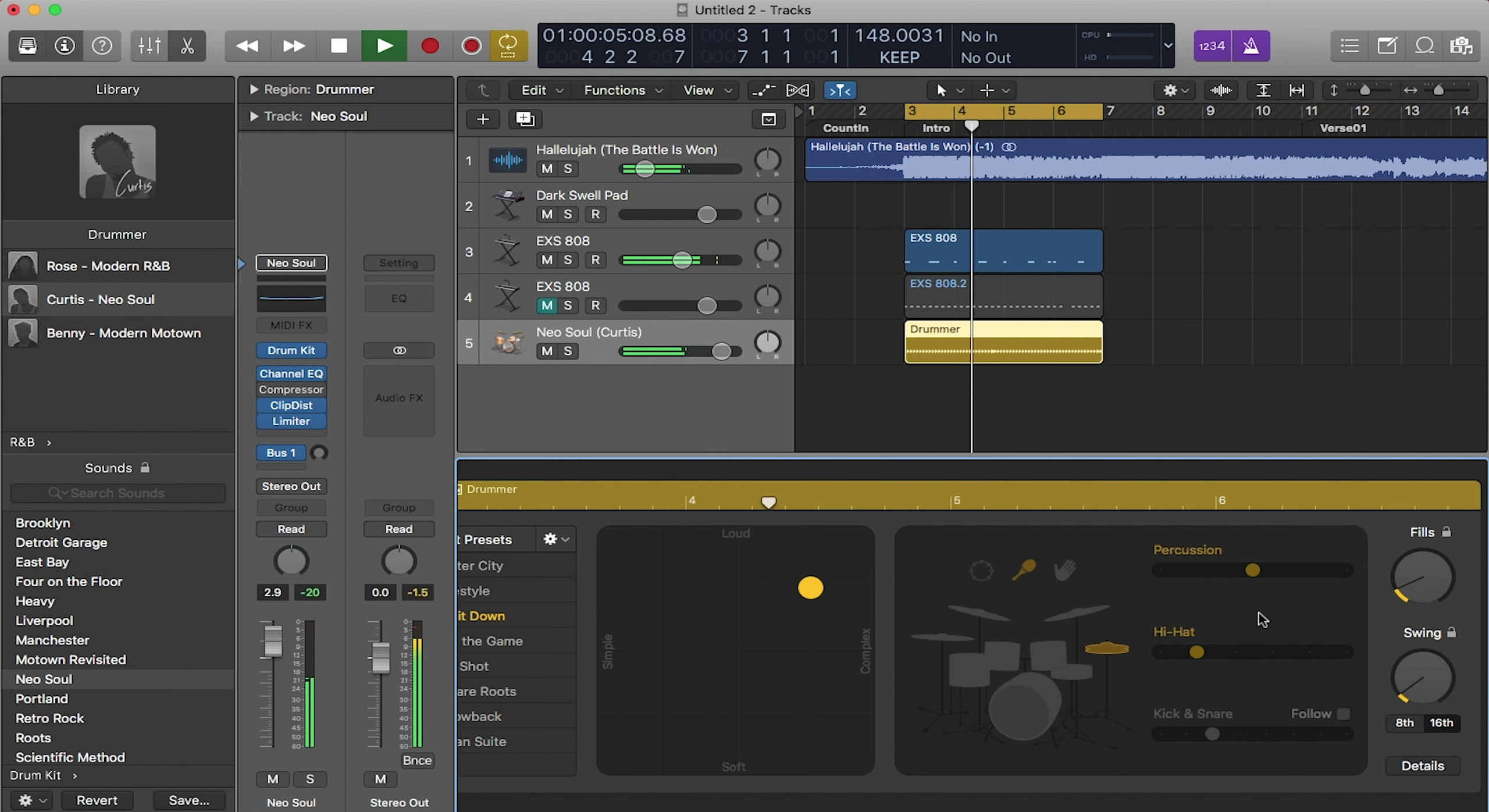
Task: Open the Mixer from the control bar
Action: point(149,45)
